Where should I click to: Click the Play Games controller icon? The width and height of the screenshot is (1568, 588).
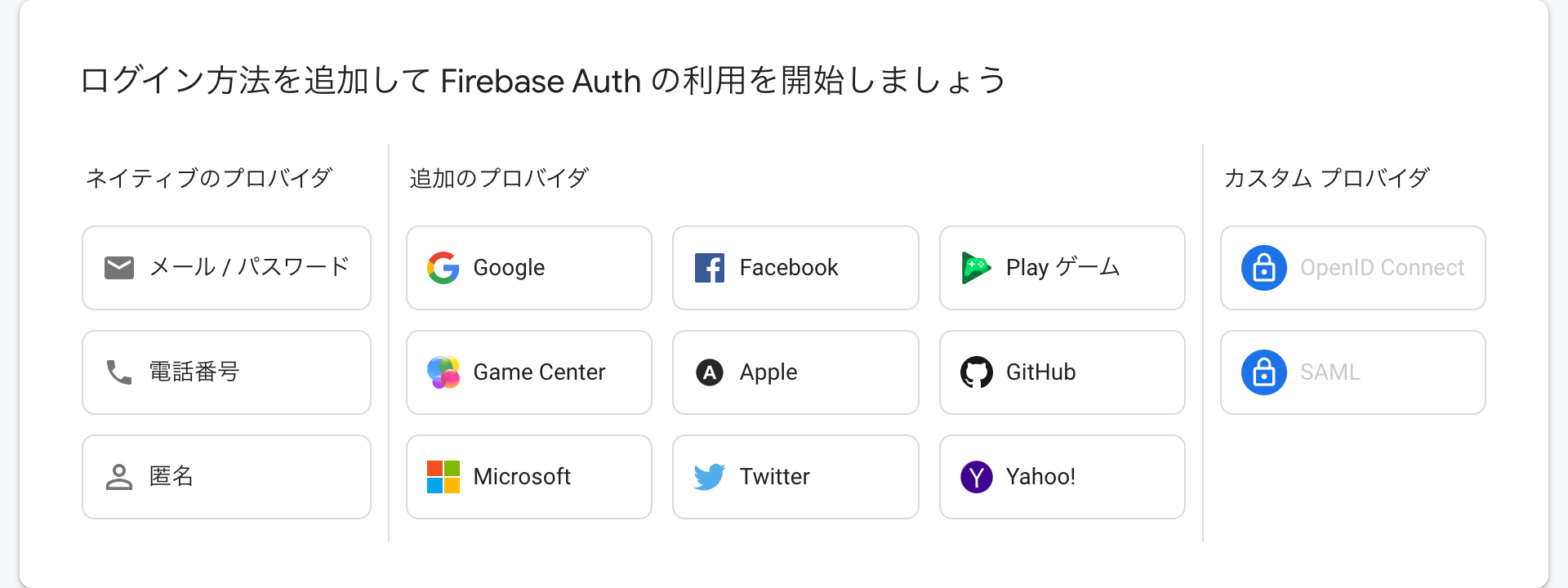976,268
